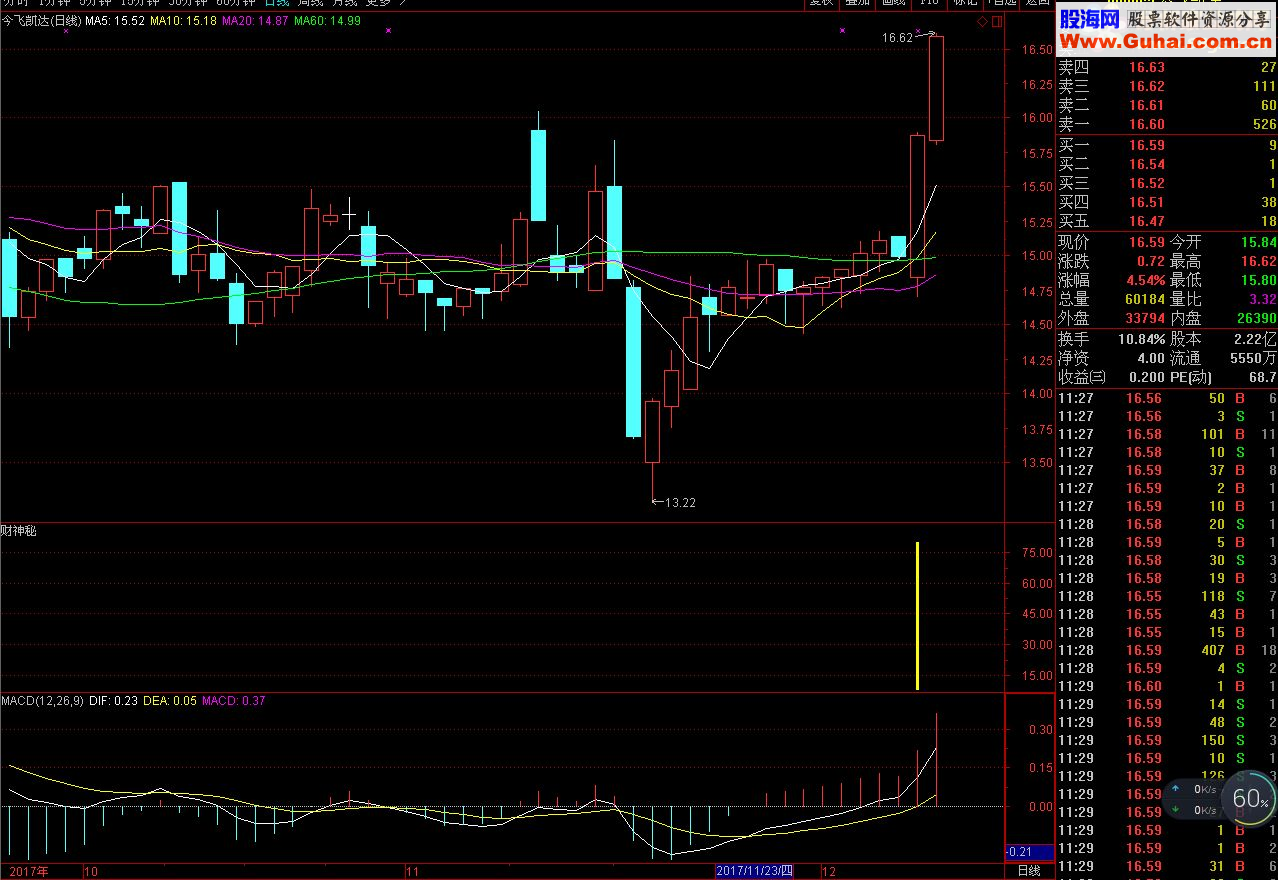1278x880 pixels.
Task: Click the 财神秘 indicator panel title
Action: click(x=19, y=531)
